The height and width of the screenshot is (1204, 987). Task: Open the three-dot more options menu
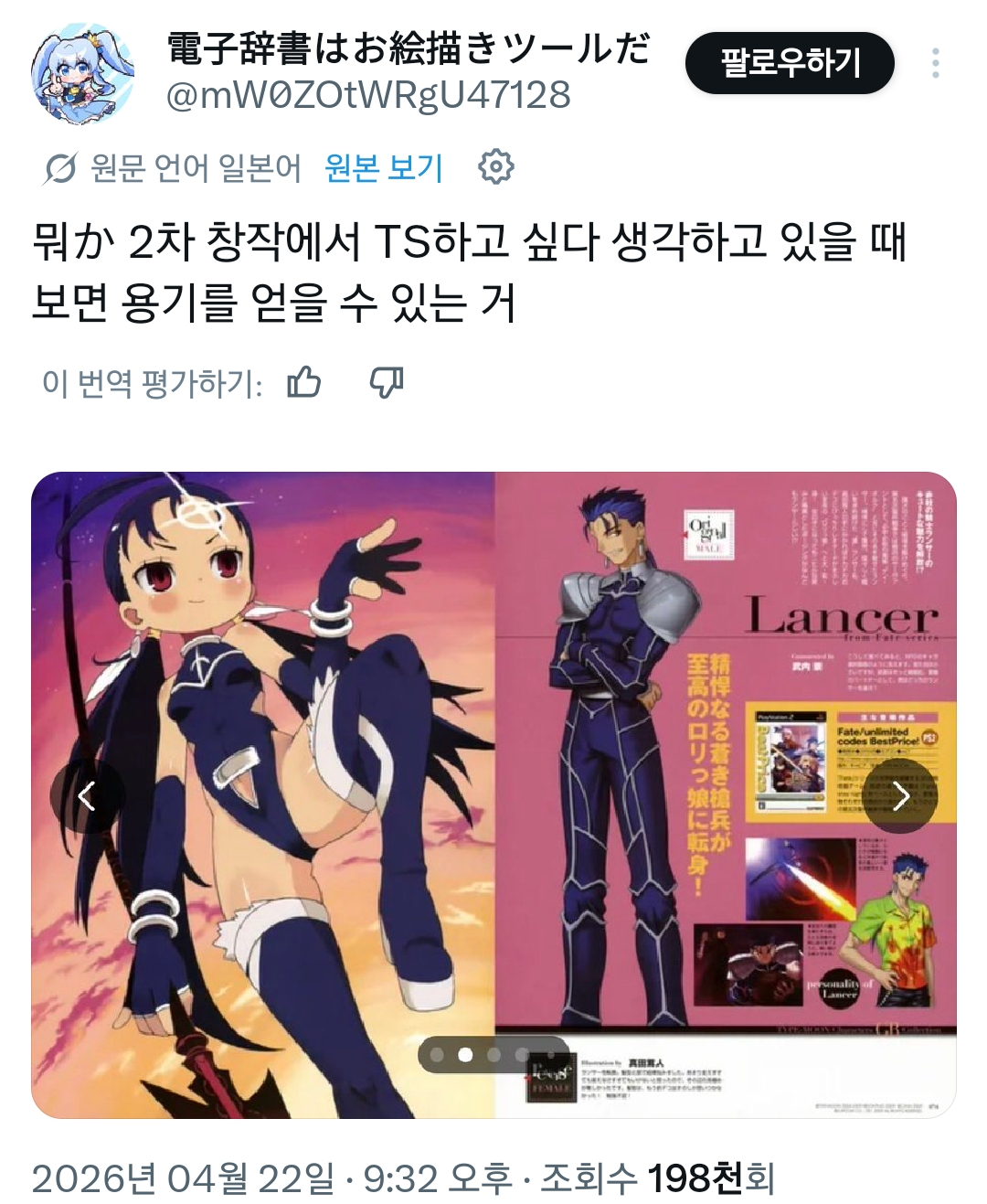(935, 63)
